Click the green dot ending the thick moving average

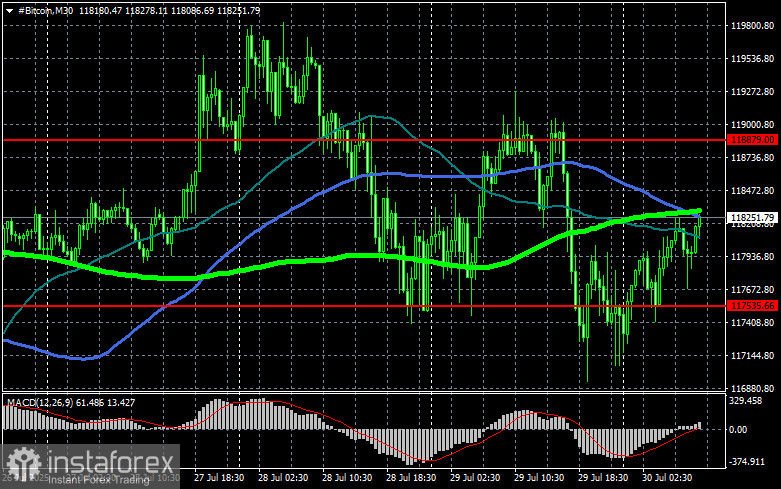[699, 211]
